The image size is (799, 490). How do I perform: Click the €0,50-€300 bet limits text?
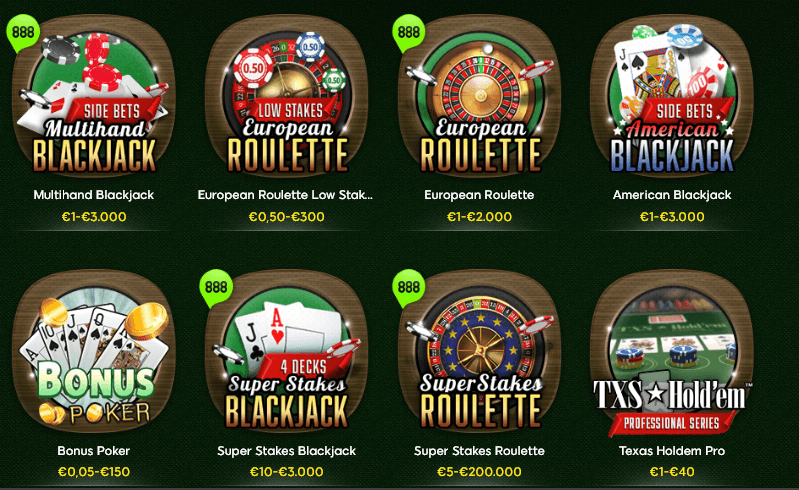(286, 217)
